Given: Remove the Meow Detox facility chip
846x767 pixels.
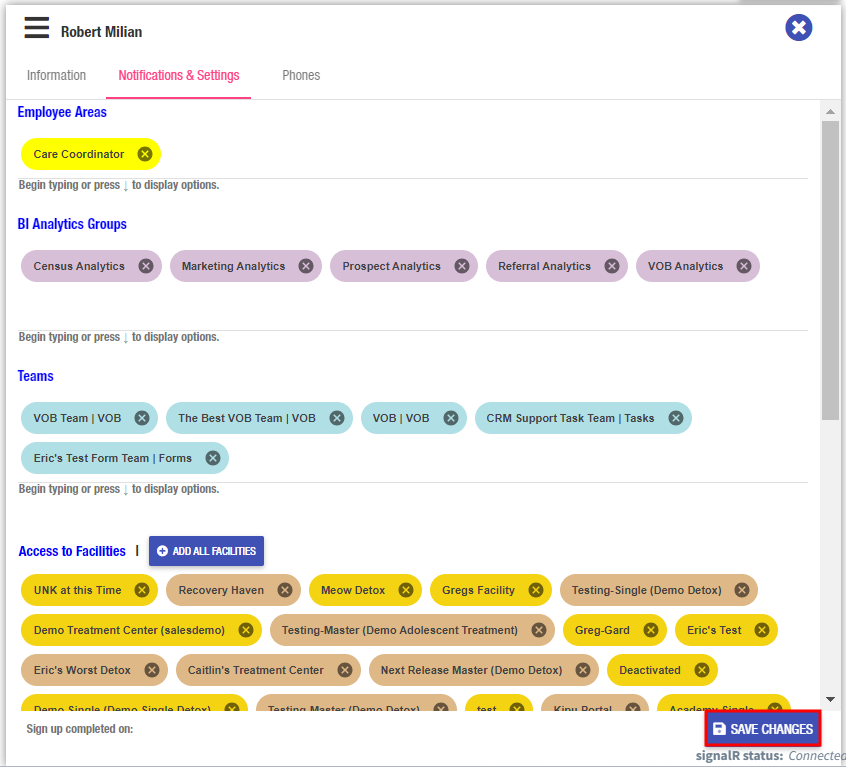Looking at the screenshot, I should point(406,590).
